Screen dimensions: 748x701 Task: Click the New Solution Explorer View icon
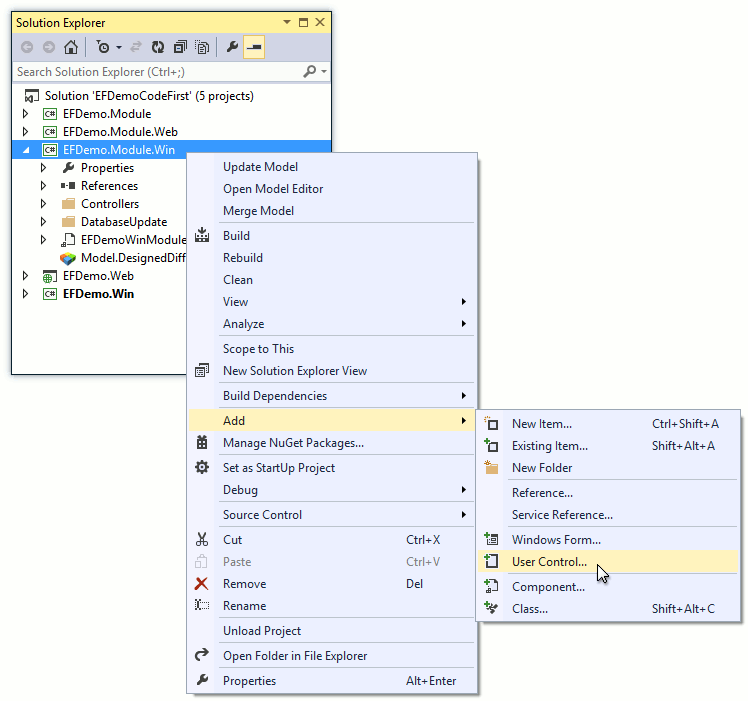[202, 371]
